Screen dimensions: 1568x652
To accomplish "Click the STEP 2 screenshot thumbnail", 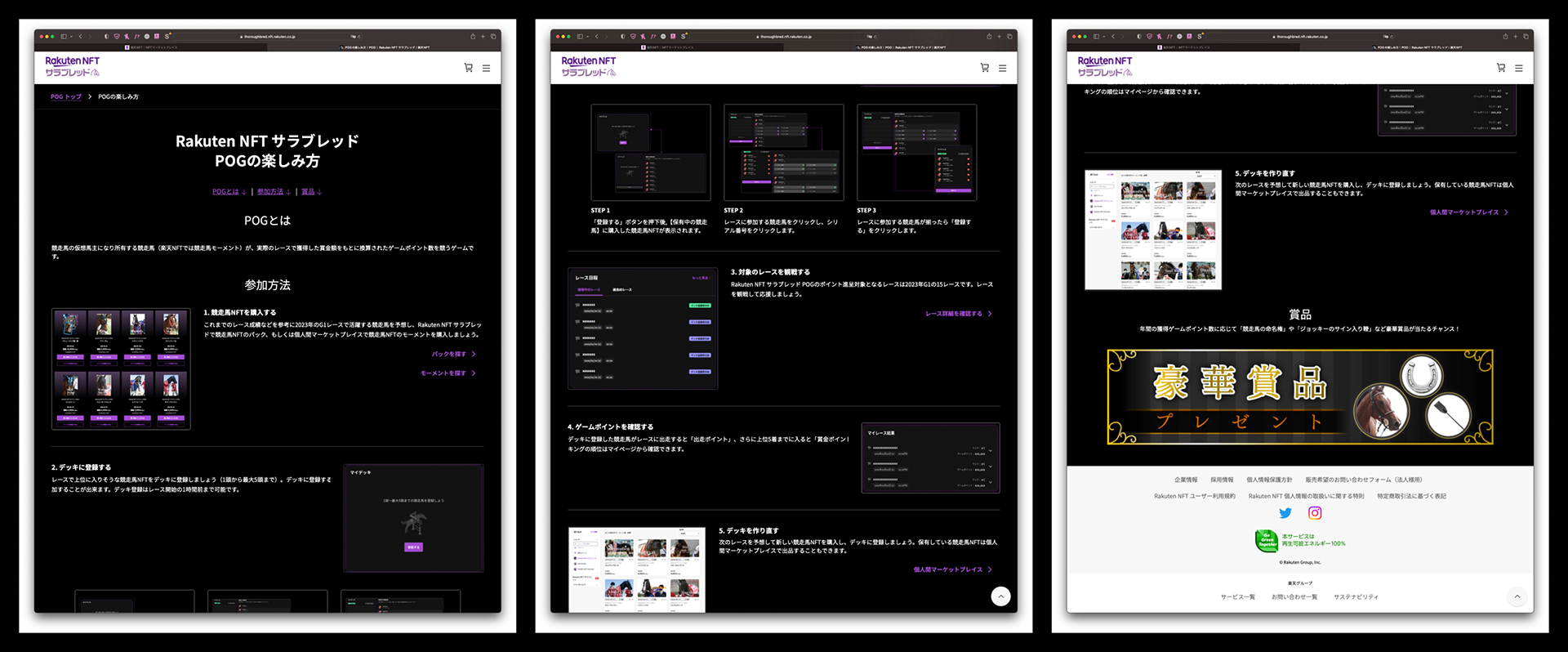I will pos(784,153).
